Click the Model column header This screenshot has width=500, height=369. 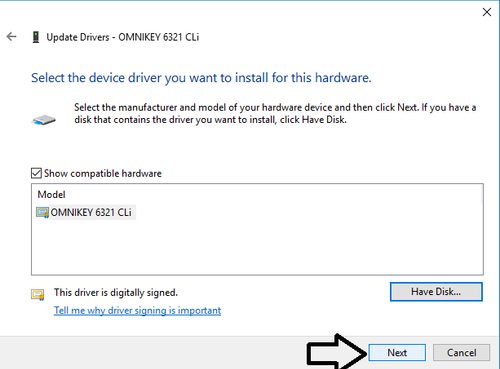point(51,194)
